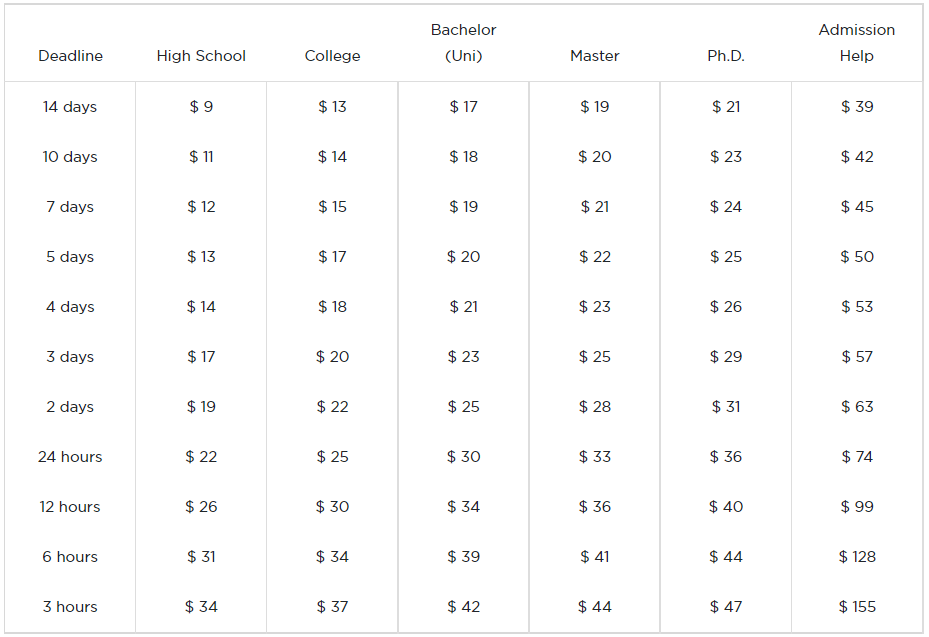The image size is (929, 637).
Task: Click the $ 155 Admission Help price
Action: [x=857, y=607]
